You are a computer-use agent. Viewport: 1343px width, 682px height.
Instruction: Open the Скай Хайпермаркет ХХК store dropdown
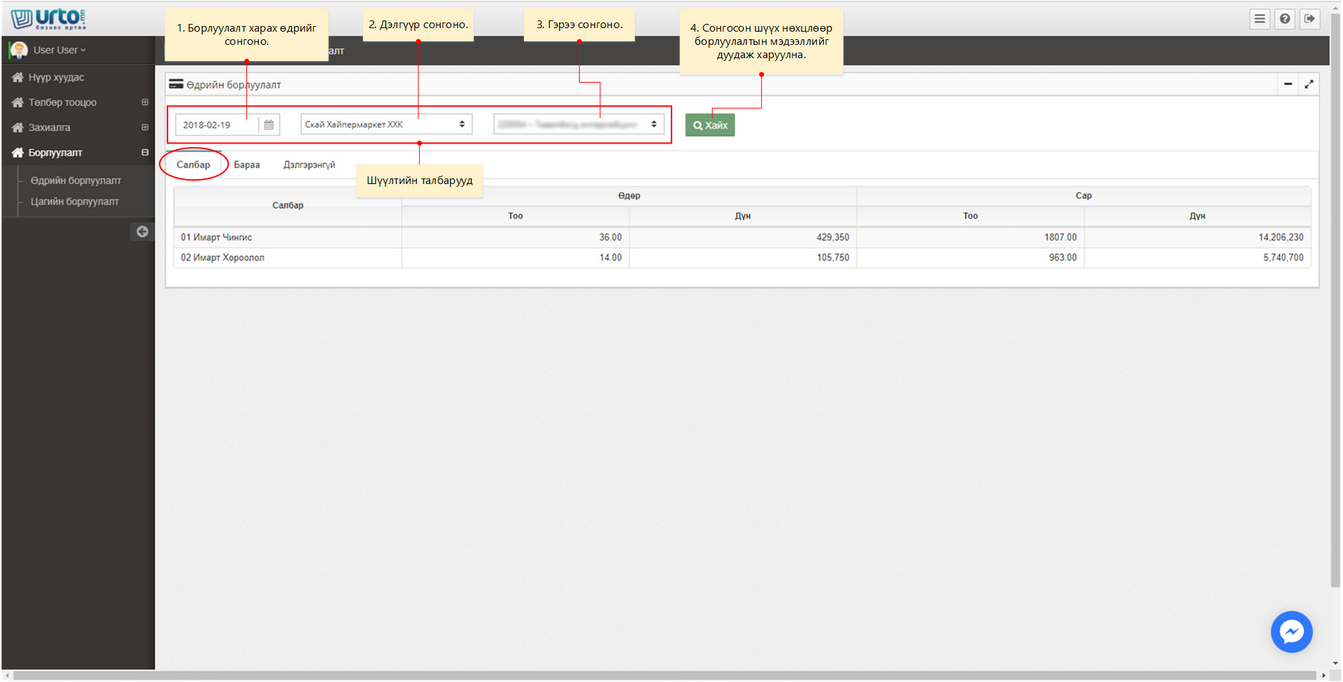[x=387, y=125]
